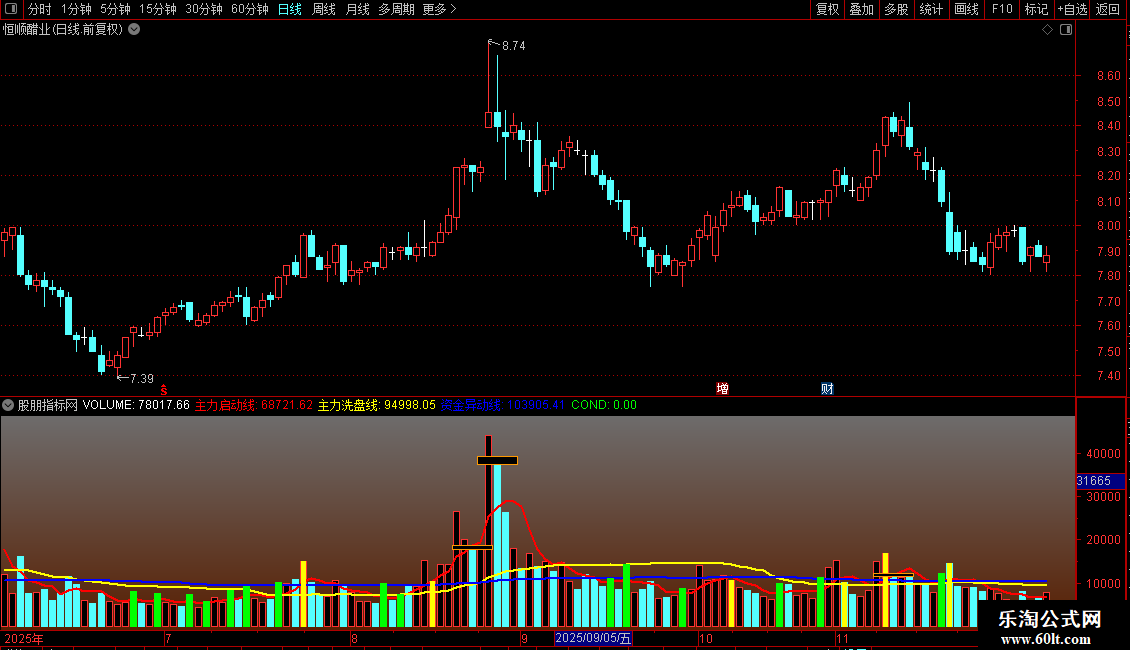This screenshot has width=1130, height=650.
Task: Click the 8.74 high price label
Action: (x=514, y=45)
